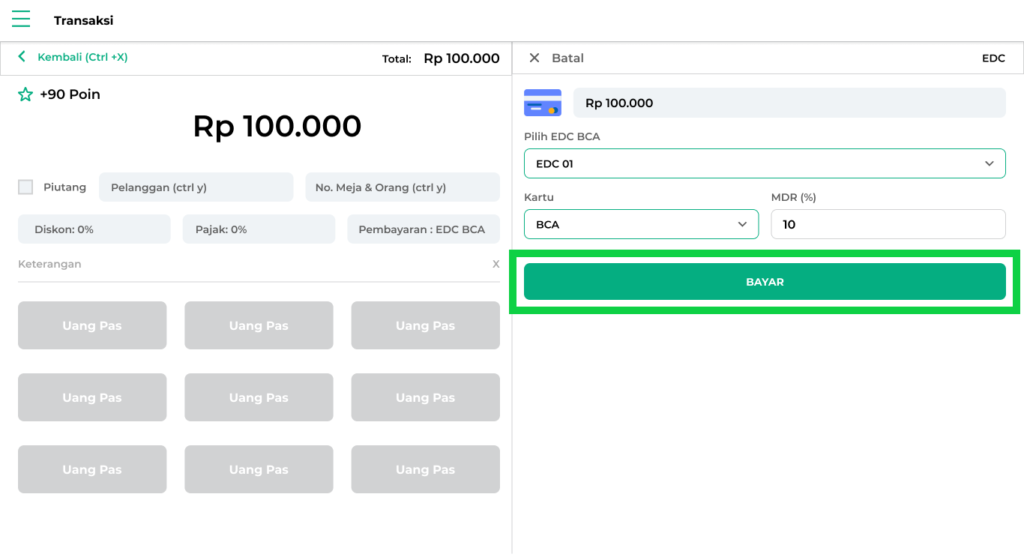Image resolution: width=1024 pixels, height=557 pixels.
Task: Click the star icon beside +90 Poin
Action: 26,95
